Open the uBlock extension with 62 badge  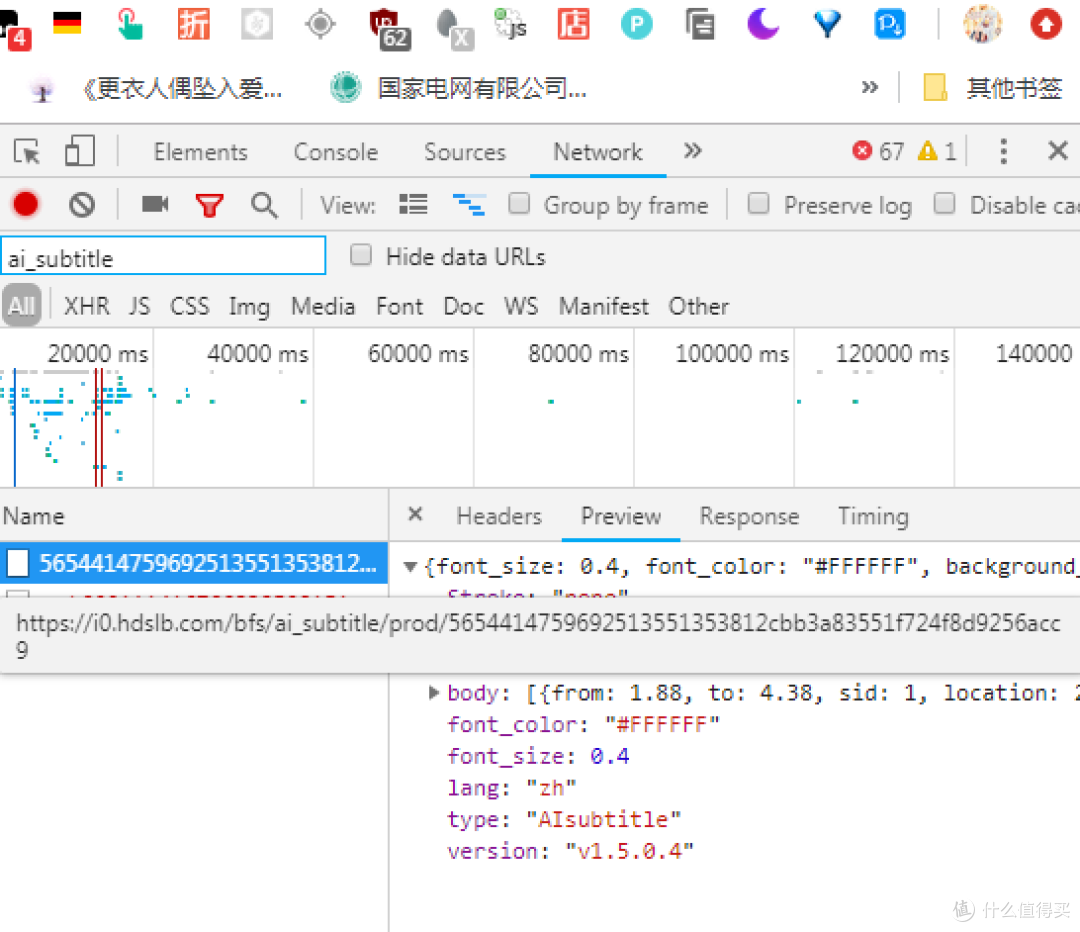389,29
